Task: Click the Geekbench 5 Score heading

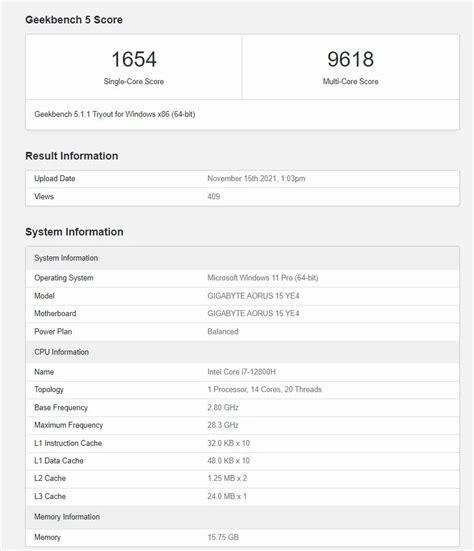Action: click(74, 20)
